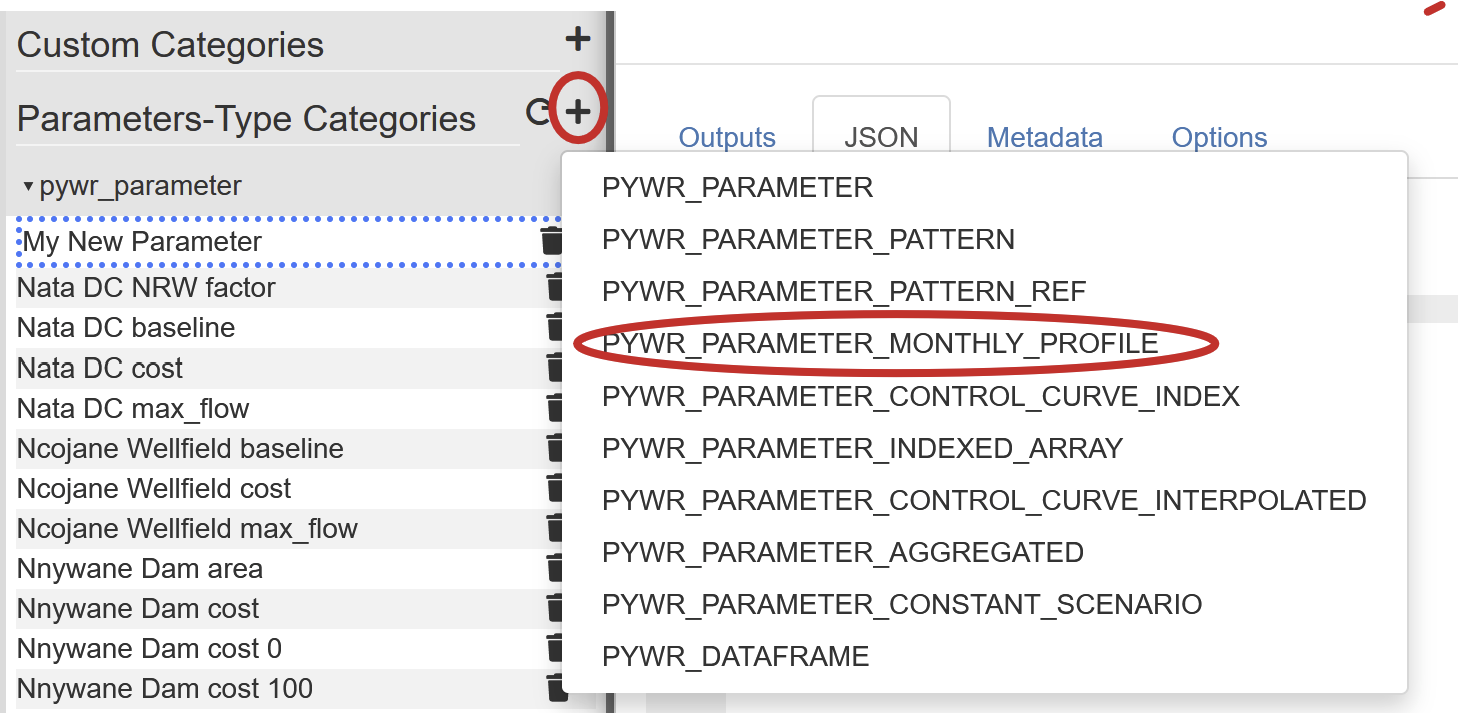Image resolution: width=1458 pixels, height=713 pixels.
Task: Click the plus beside Parameters-Type Categories
Action: [x=578, y=111]
